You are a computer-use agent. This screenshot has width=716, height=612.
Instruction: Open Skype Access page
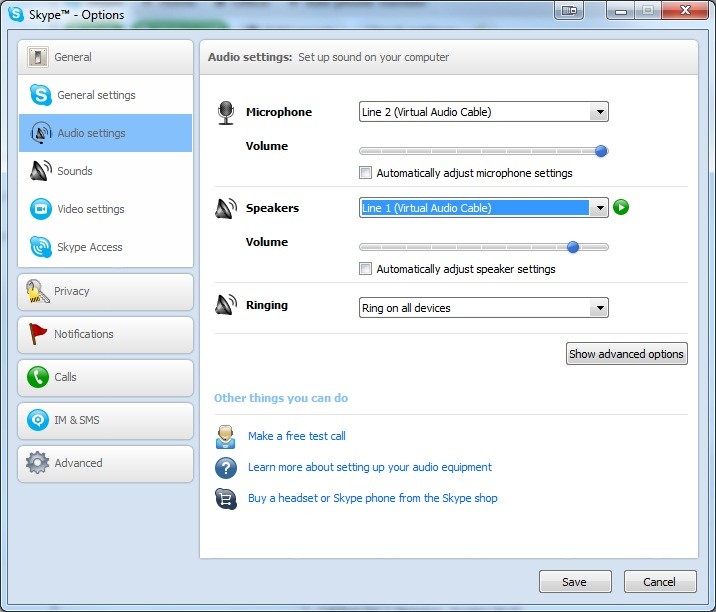click(x=105, y=247)
